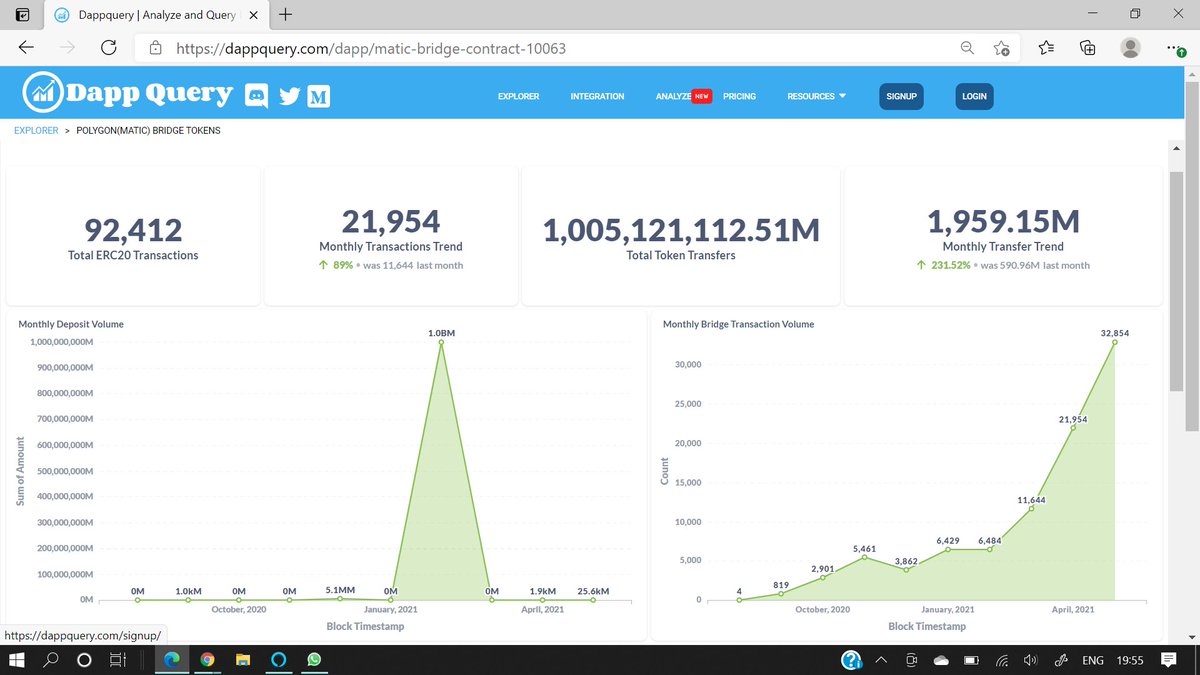
Task: Click the LOGIN button
Action: pos(974,96)
